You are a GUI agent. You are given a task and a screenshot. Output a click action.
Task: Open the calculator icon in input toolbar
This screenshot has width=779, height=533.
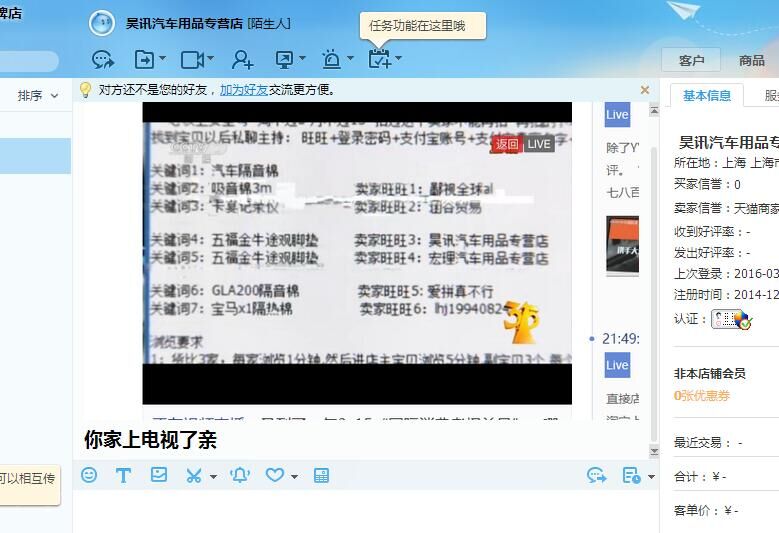coord(321,475)
